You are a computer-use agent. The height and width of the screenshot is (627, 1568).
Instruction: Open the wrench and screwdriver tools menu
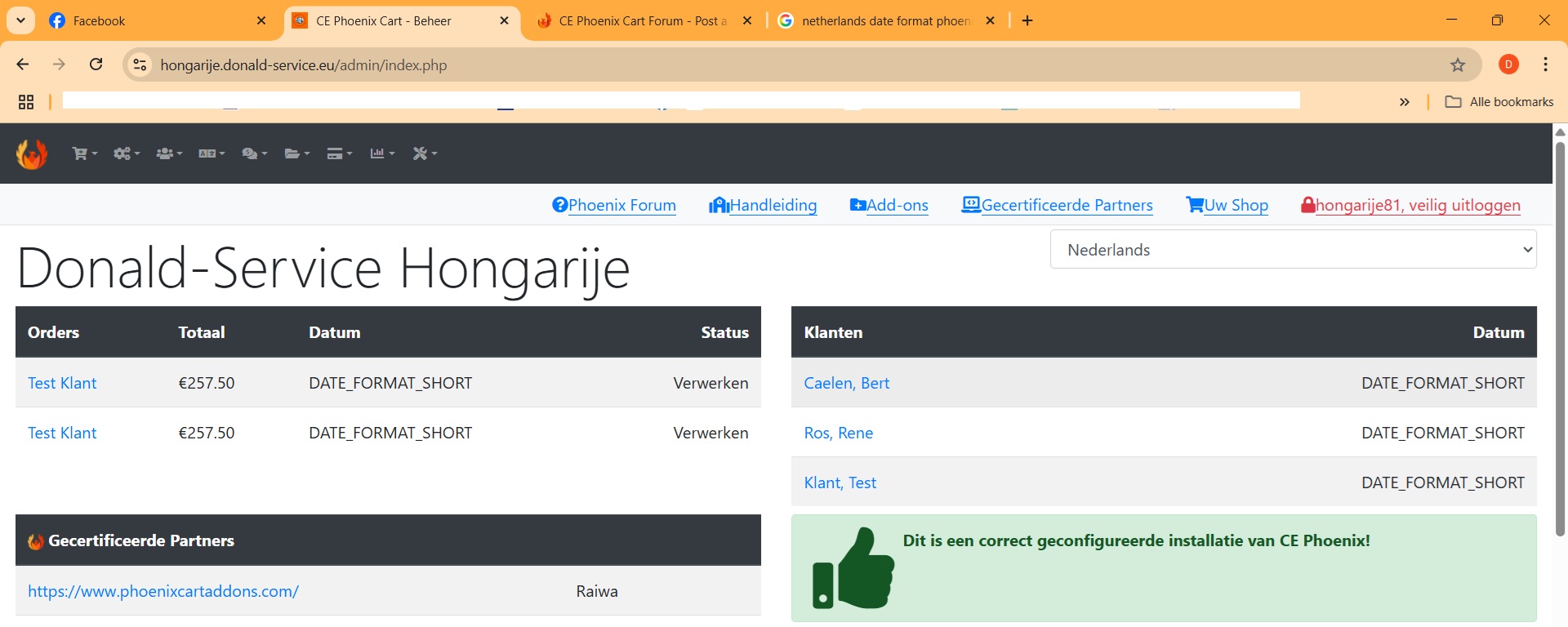click(425, 153)
